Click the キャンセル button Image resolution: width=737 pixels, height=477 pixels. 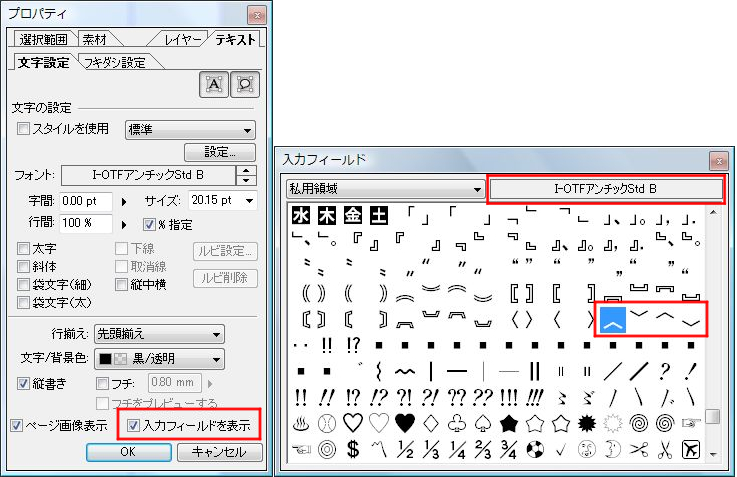click(x=219, y=452)
